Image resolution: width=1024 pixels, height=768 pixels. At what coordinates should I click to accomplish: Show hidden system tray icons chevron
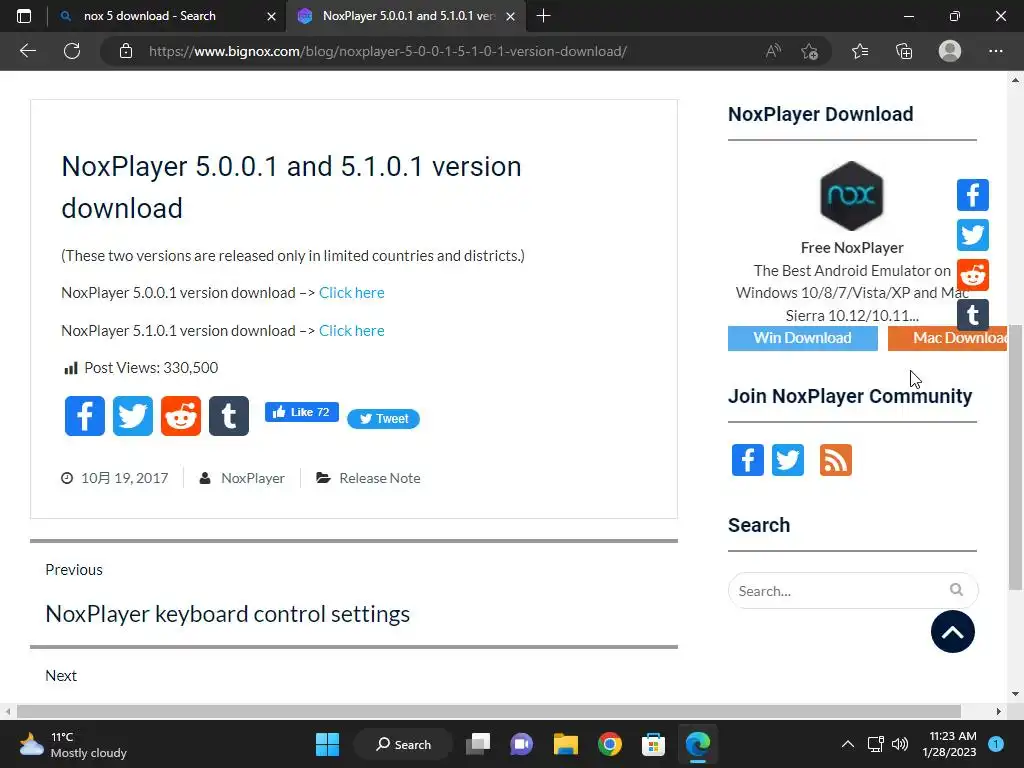click(847, 744)
